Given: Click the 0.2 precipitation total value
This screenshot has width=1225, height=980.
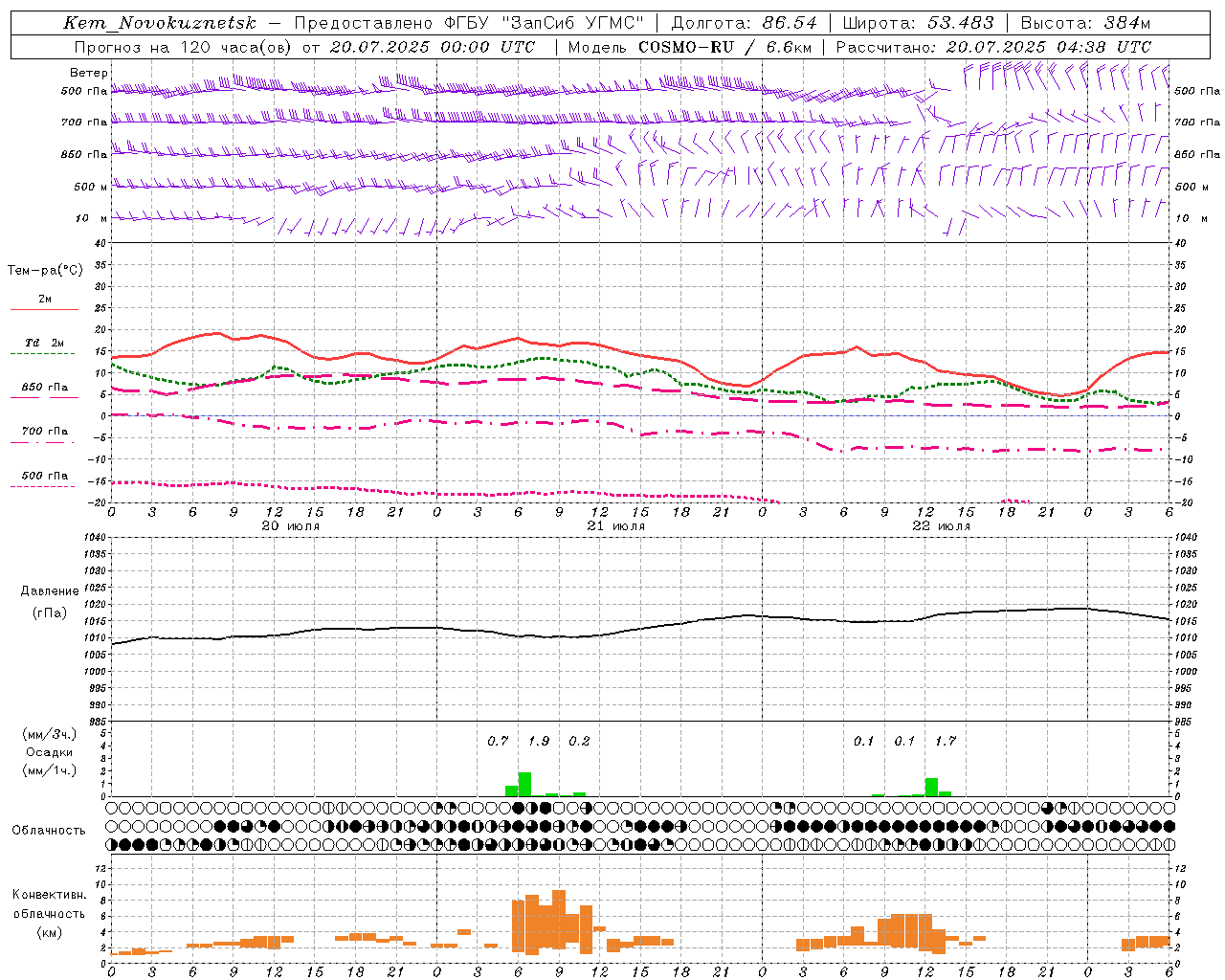Looking at the screenshot, I should point(579,741).
